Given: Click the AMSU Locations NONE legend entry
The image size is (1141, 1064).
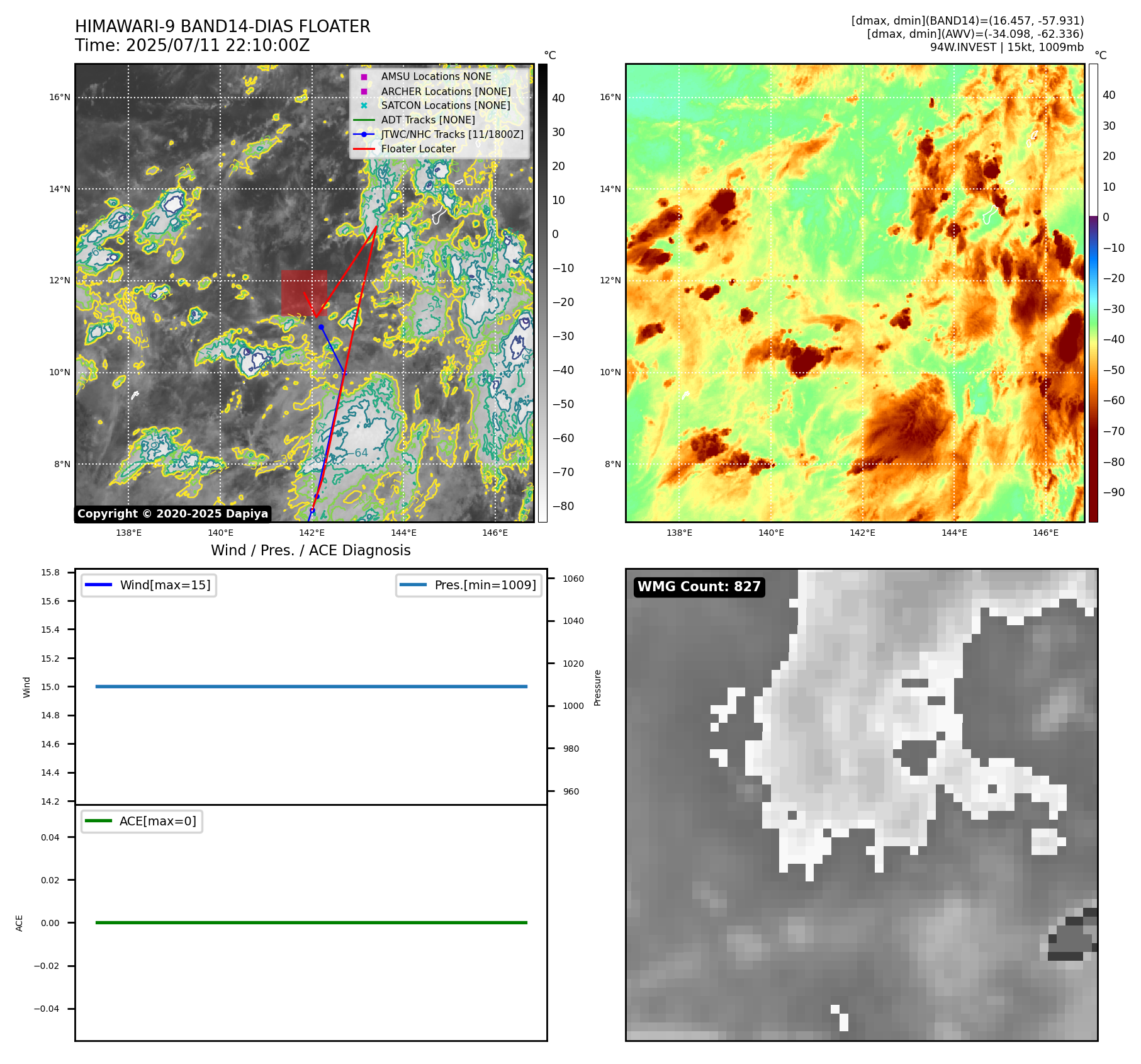Looking at the screenshot, I should point(436,76).
